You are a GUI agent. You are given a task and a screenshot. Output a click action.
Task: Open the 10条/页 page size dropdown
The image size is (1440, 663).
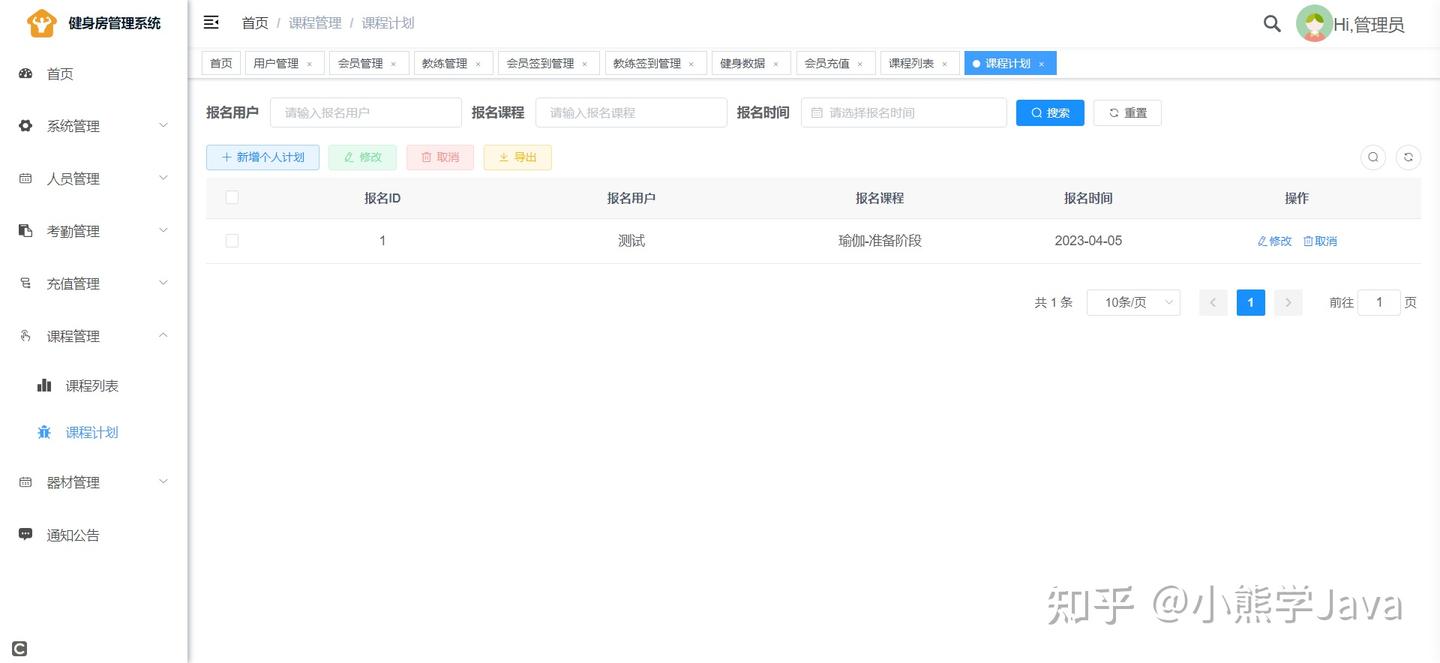[x=1133, y=302]
